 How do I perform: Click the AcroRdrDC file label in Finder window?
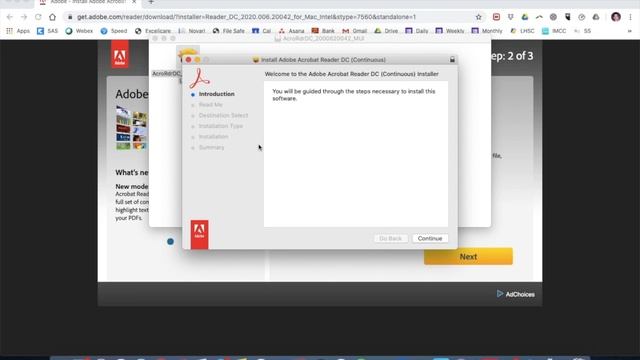pos(166,73)
